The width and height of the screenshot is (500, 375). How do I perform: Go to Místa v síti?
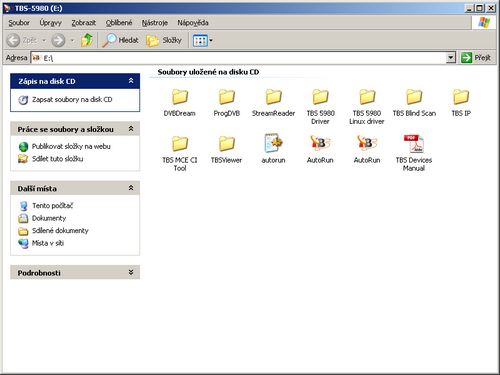pyautogui.click(x=48, y=243)
